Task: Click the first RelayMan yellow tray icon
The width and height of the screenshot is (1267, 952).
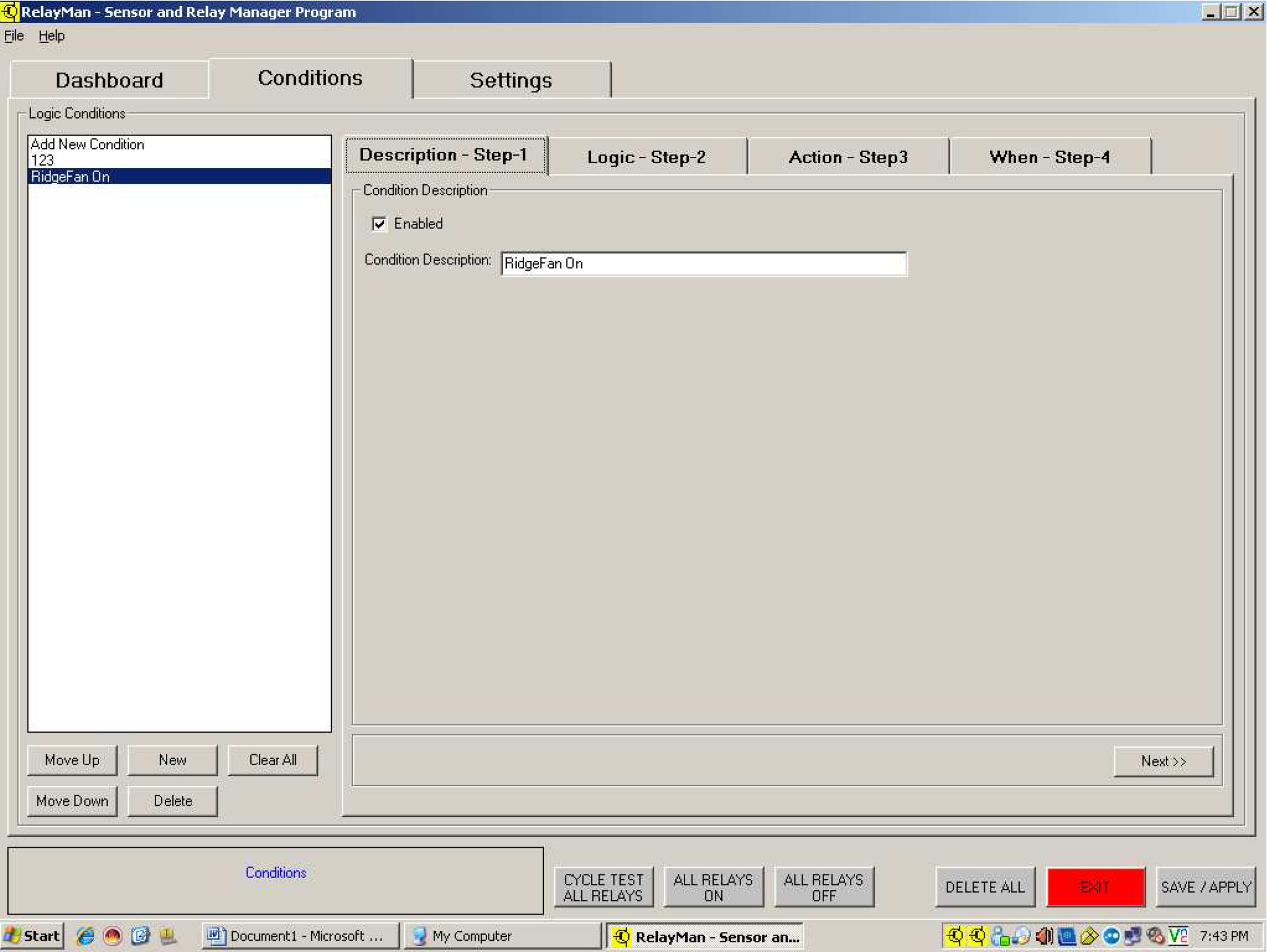Action: [x=954, y=936]
